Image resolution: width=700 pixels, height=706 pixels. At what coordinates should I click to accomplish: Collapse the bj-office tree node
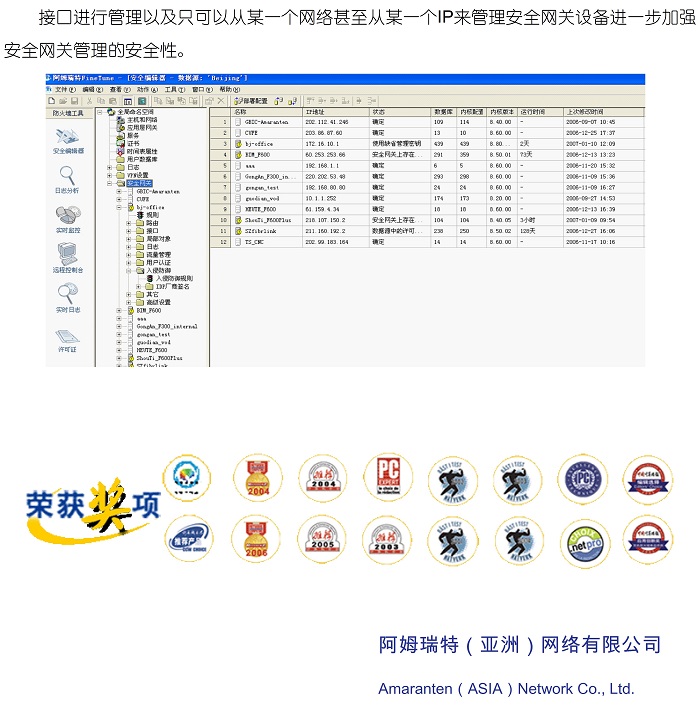tap(119, 207)
